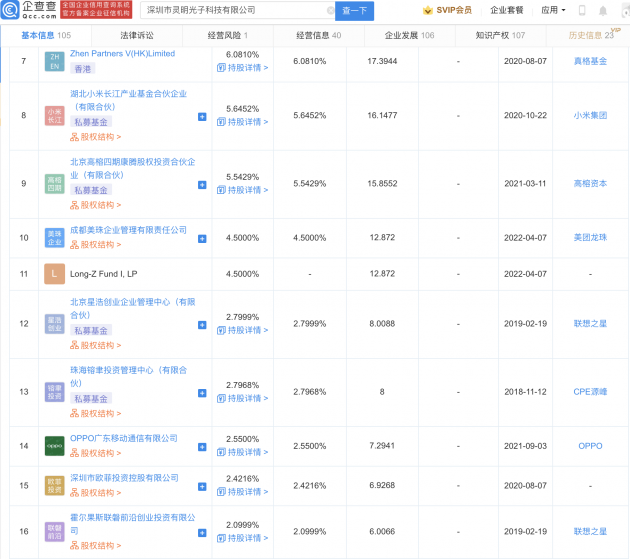View 持股详情 for the 5.6452% row
630x559 pixels.
(x=242, y=122)
